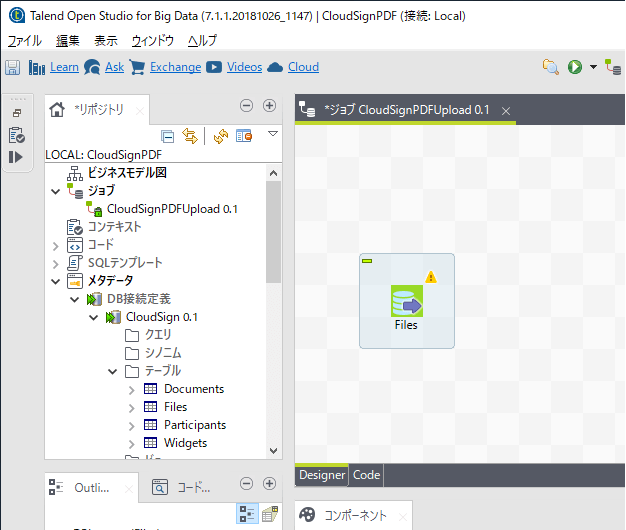Minimize the repository panel
The width and height of the screenshot is (626, 530).
pos(246,106)
